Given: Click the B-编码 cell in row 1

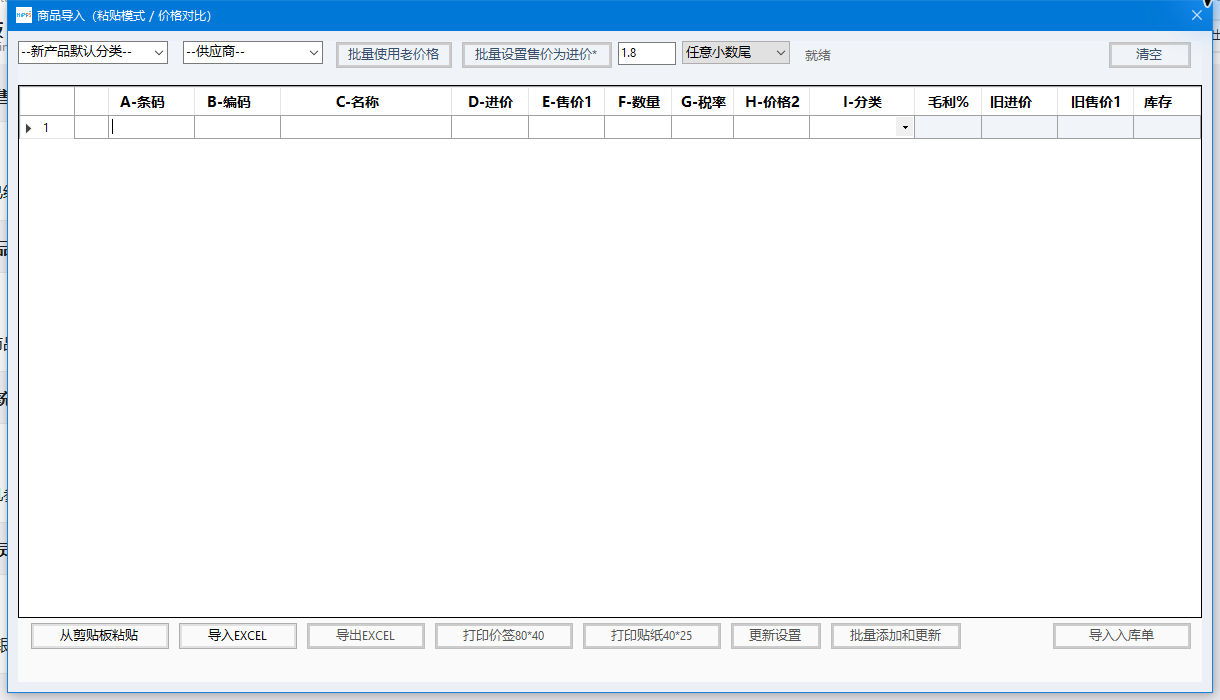Looking at the screenshot, I should tap(237, 128).
